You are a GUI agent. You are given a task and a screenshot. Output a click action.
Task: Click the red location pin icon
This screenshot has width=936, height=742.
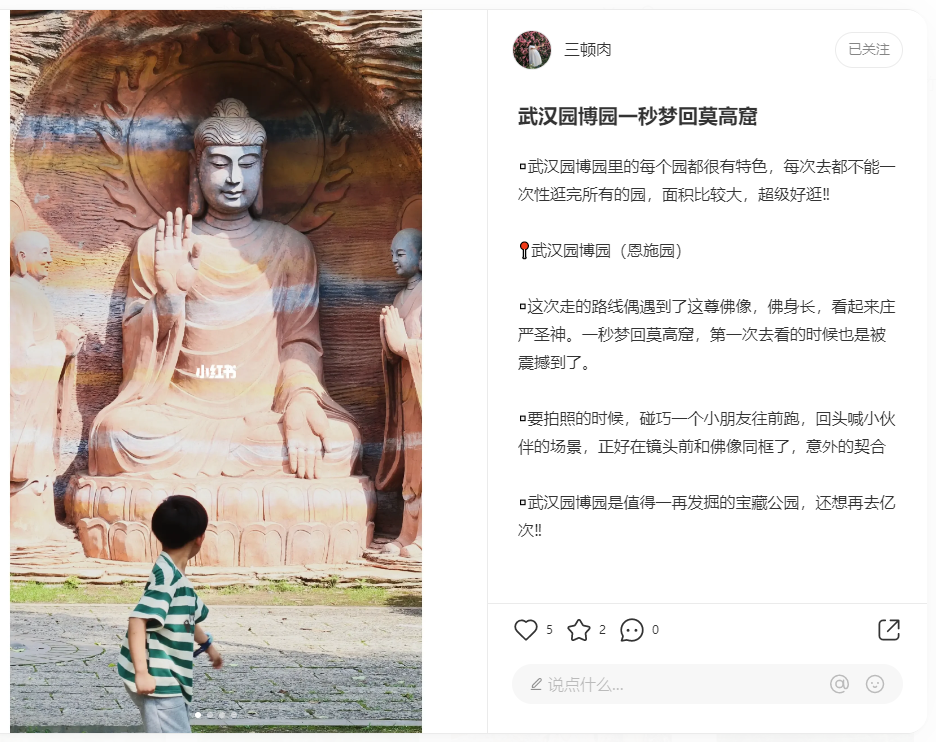[x=524, y=250]
